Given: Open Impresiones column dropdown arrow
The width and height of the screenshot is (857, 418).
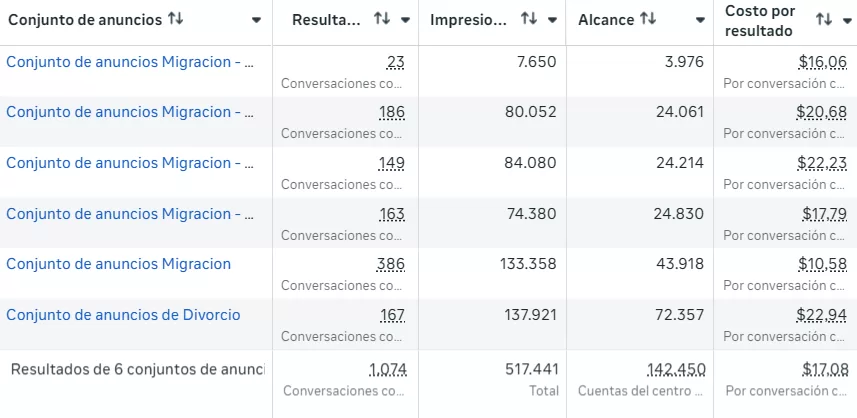Looking at the screenshot, I should pos(553,20).
